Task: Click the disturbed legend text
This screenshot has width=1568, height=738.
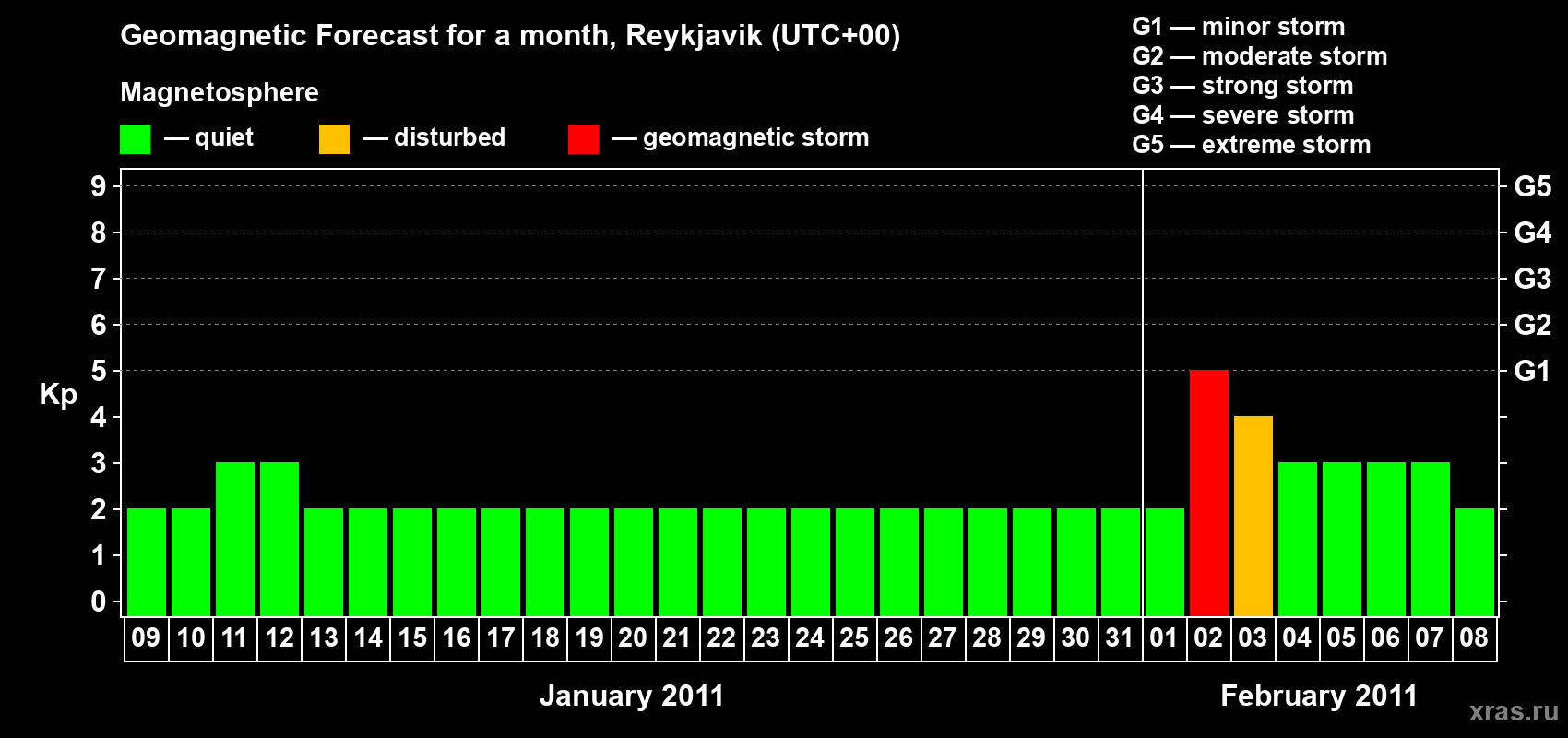Action: tap(449, 137)
